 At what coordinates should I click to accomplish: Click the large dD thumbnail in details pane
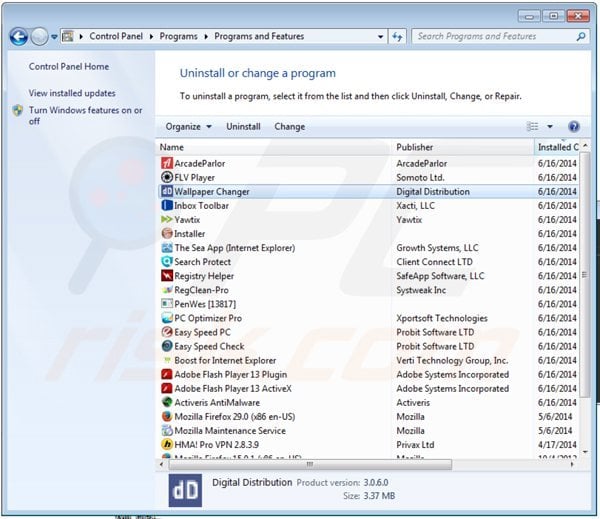(x=185, y=490)
